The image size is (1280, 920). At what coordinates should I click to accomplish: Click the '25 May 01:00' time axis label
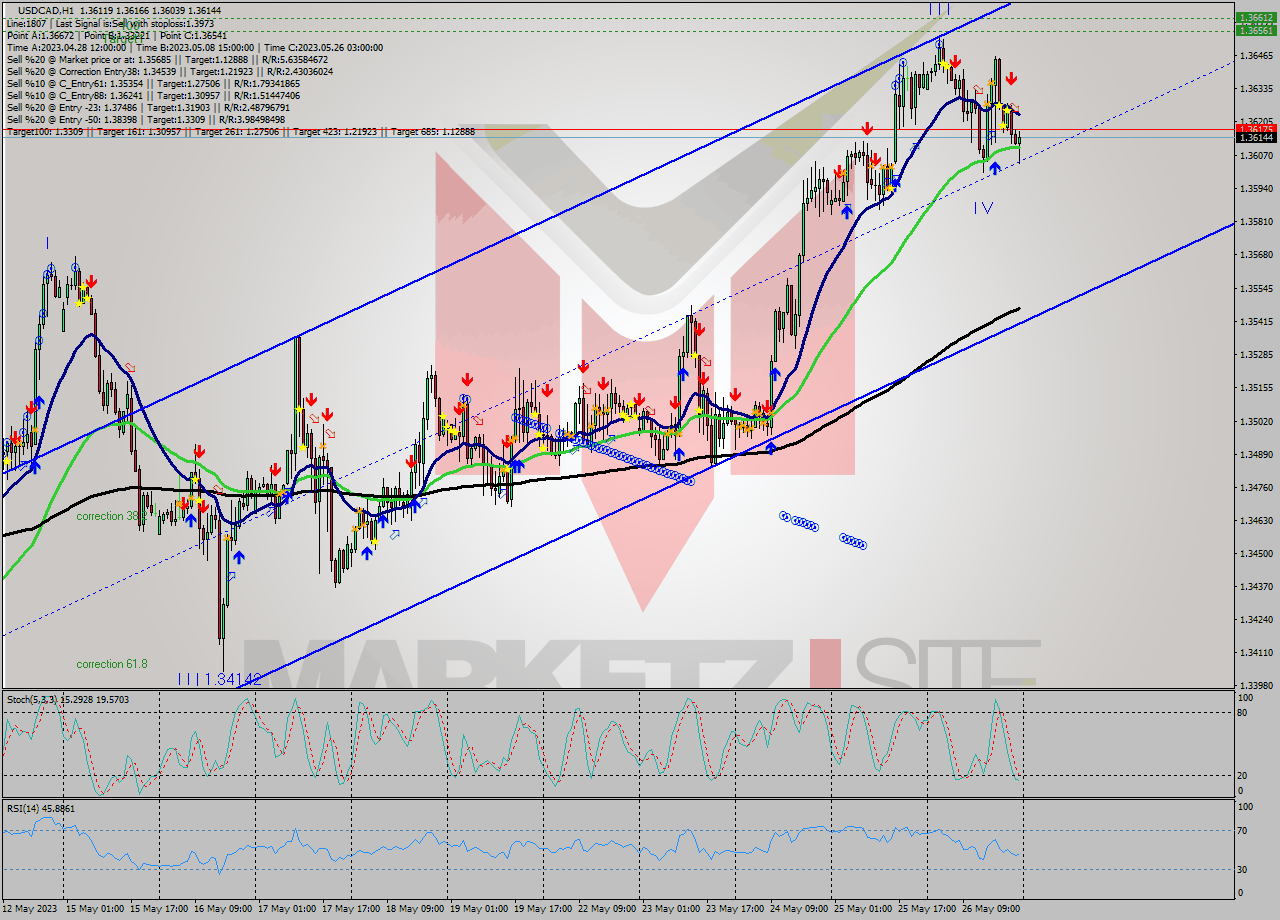pos(862,908)
